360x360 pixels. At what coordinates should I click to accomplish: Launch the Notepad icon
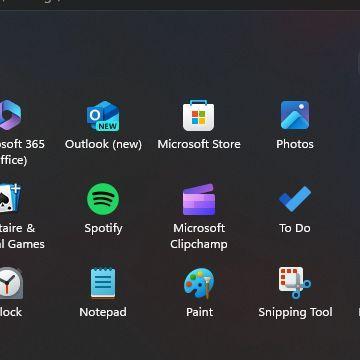tap(103, 283)
